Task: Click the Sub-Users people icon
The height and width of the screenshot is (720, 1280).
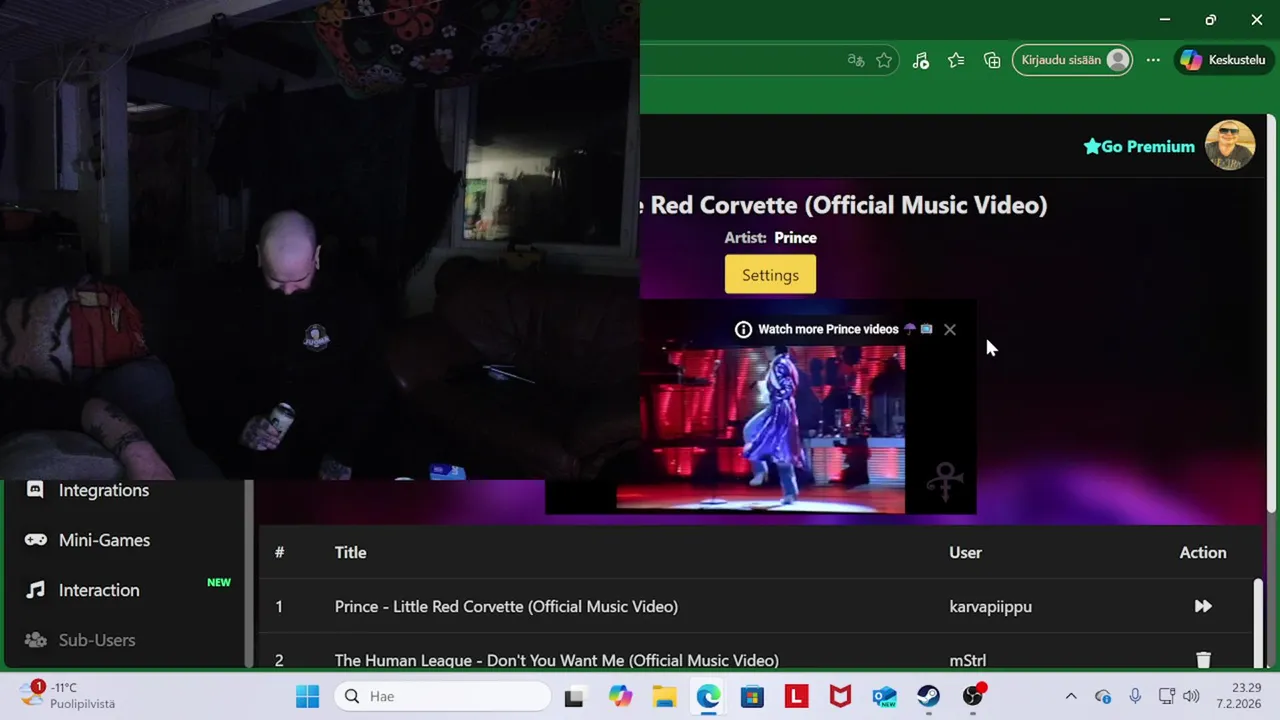Action: [35, 640]
